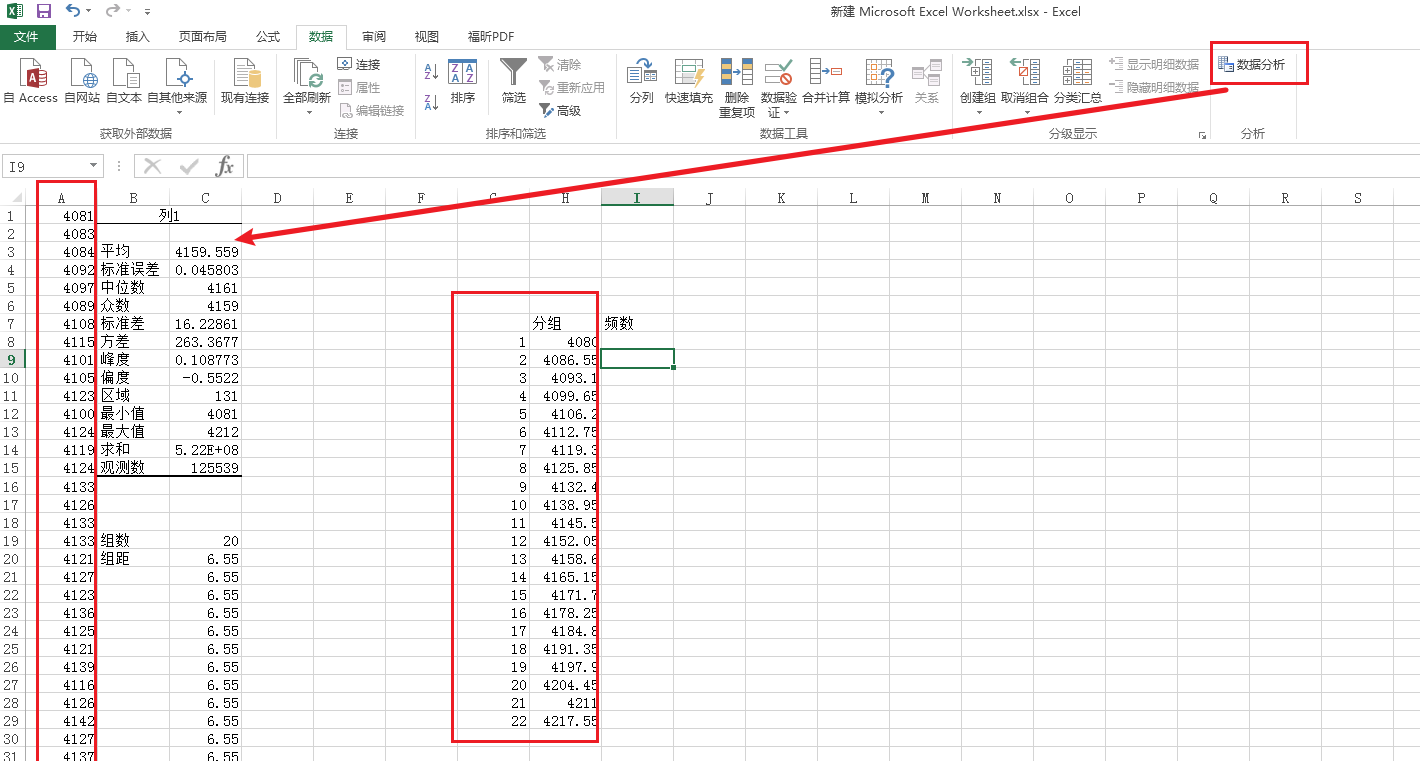Click Subtotal (分类汇总)

[1078, 82]
